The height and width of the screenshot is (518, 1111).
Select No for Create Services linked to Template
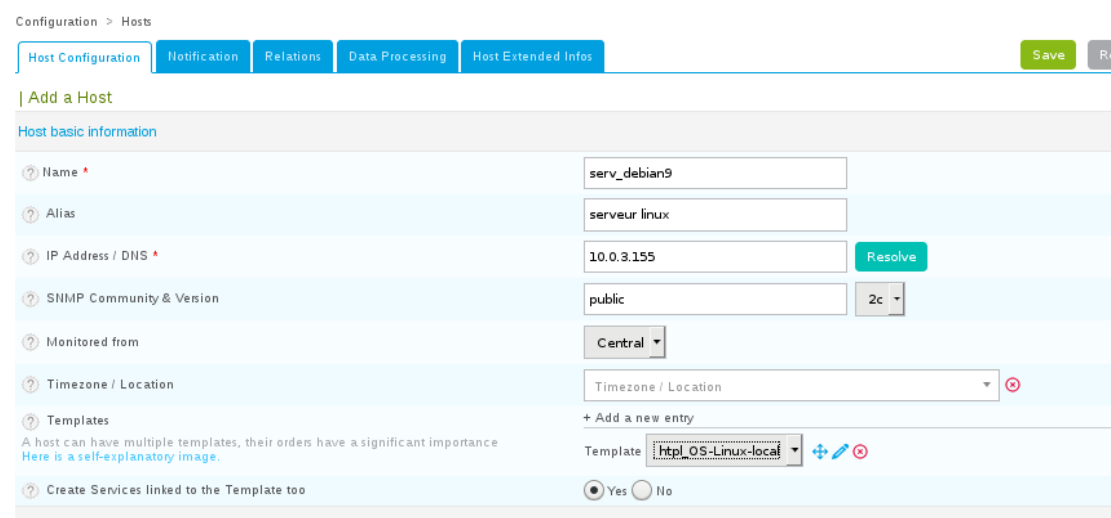click(x=642, y=490)
